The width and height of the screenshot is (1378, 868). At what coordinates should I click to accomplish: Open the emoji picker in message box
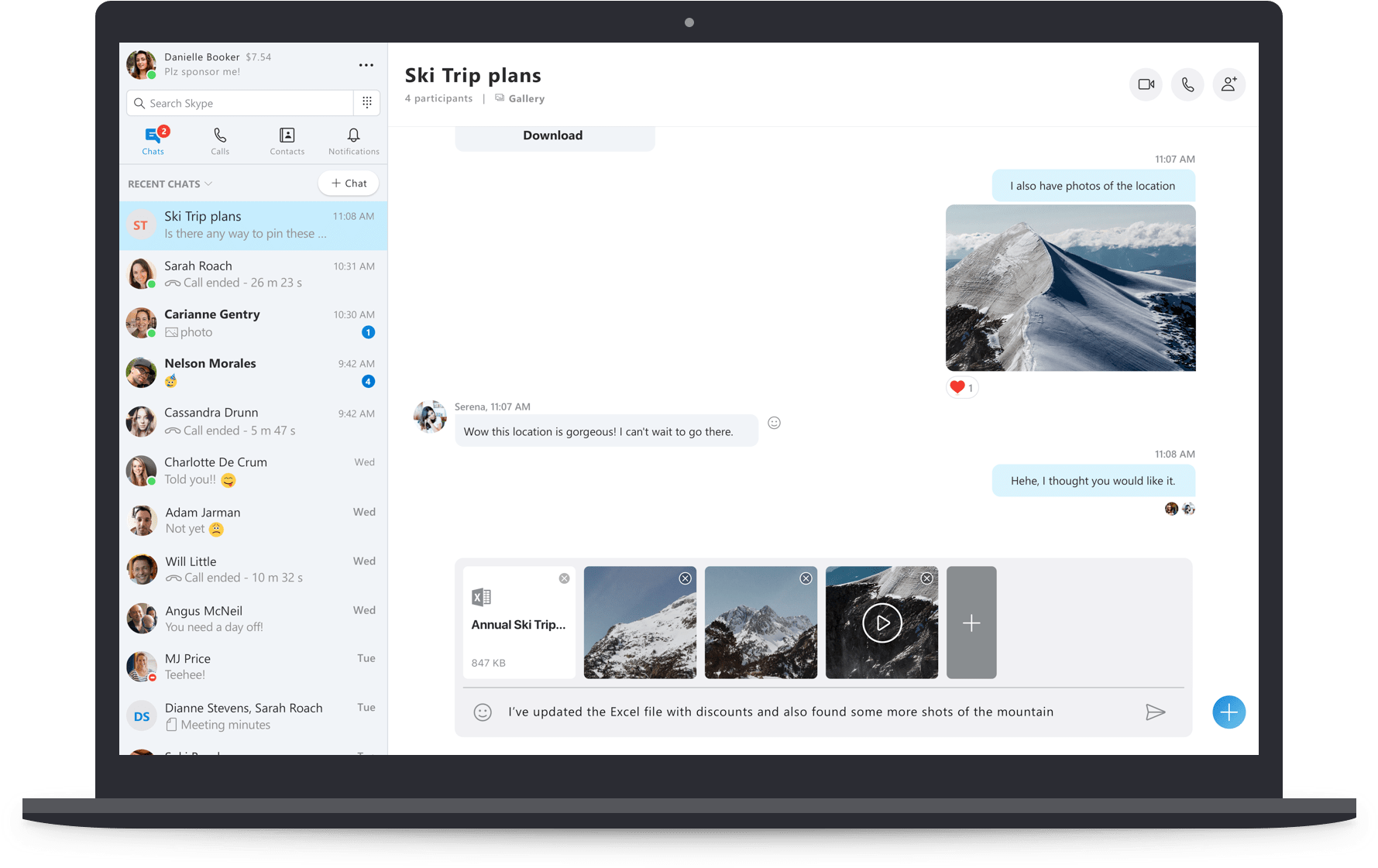(x=483, y=712)
